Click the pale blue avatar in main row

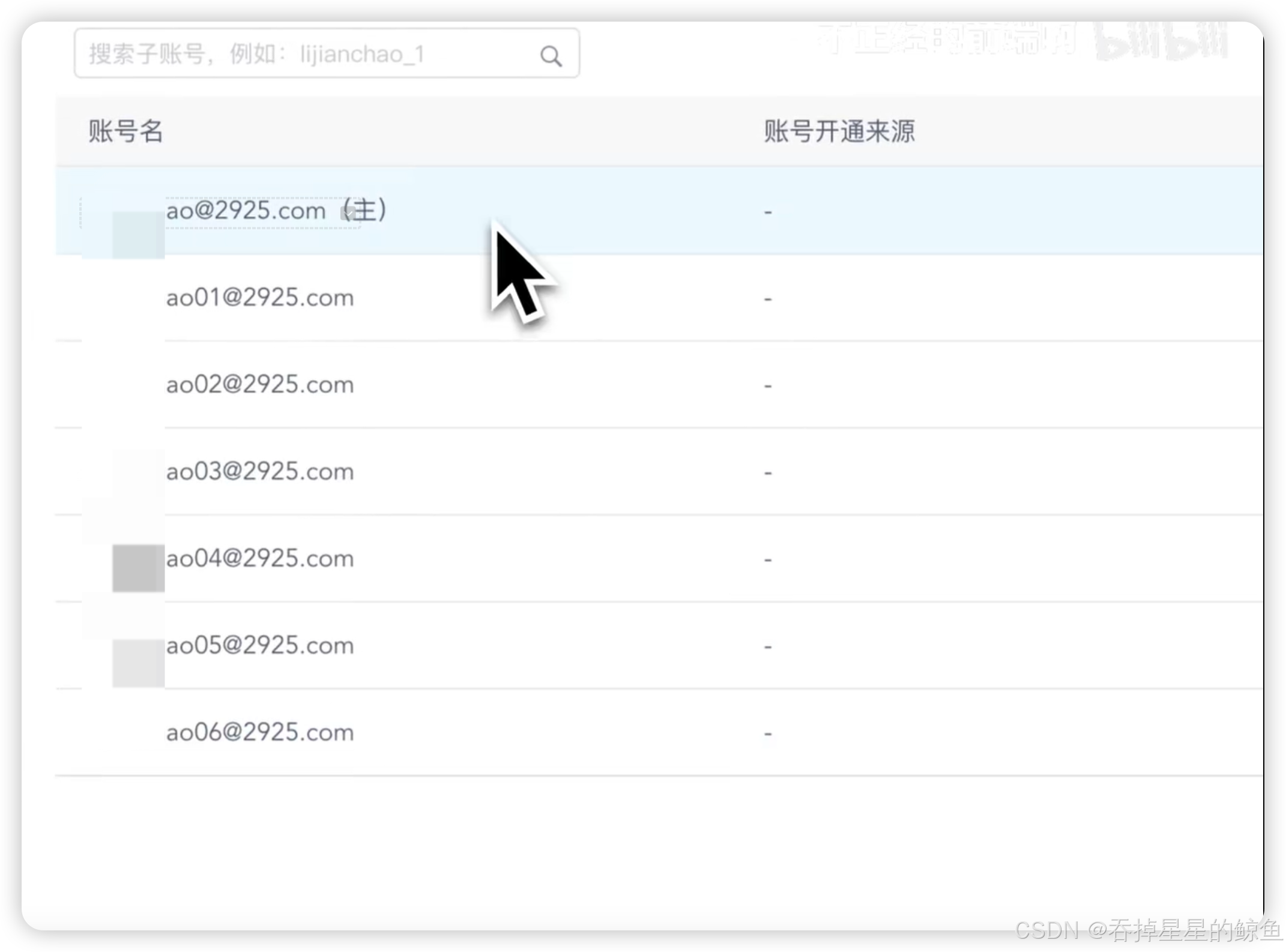click(x=138, y=235)
